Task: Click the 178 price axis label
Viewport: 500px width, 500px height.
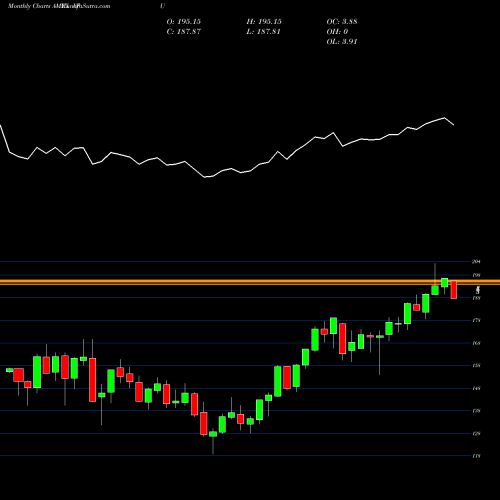Action: tap(476, 320)
